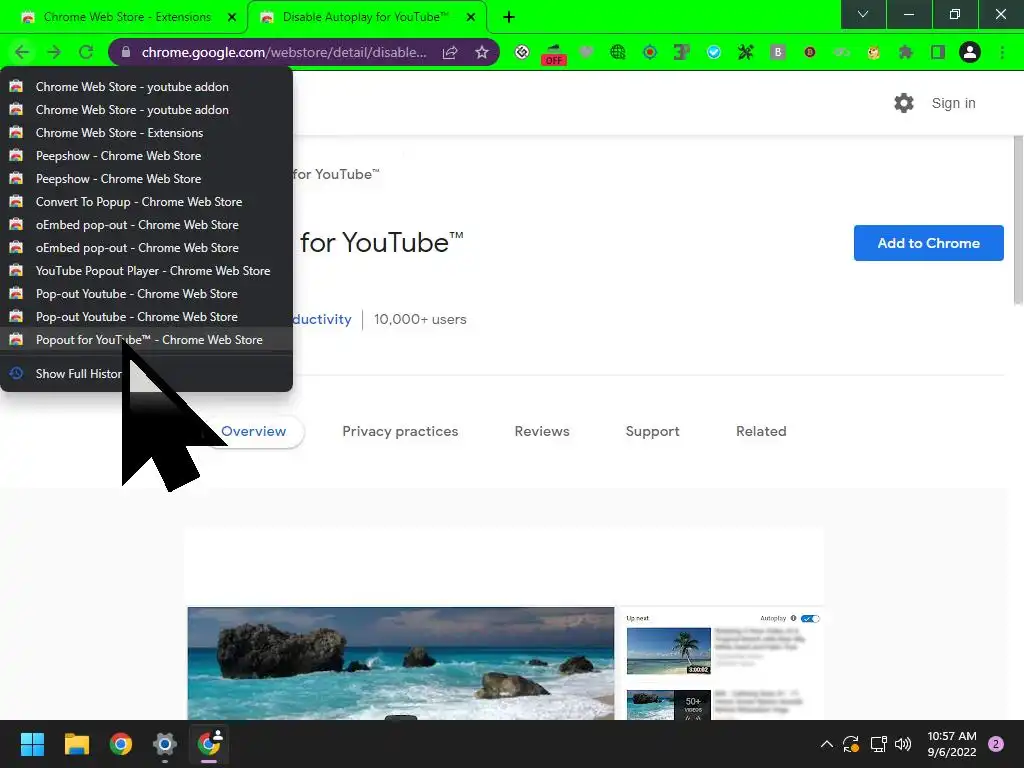Open the Privacy practices tab

click(x=400, y=432)
